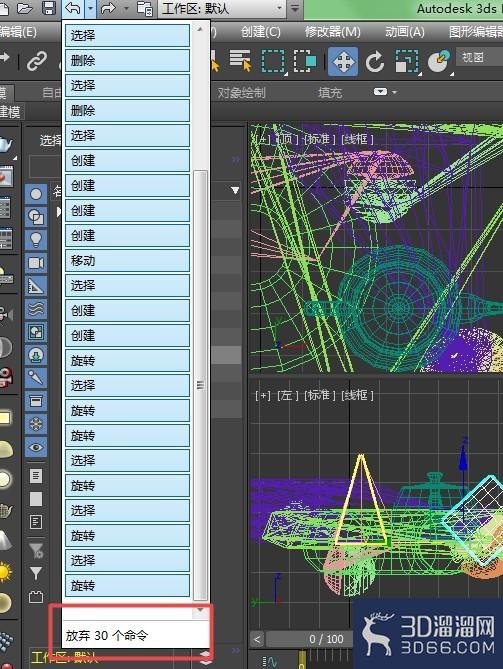The image size is (503, 669).
Task: Open the 视图 reference coordinate dropdown
Action: (480, 57)
